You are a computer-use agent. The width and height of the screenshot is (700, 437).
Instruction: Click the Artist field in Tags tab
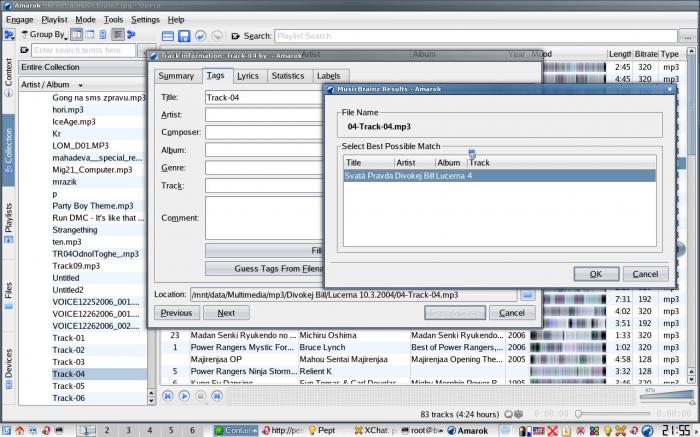pos(264,115)
